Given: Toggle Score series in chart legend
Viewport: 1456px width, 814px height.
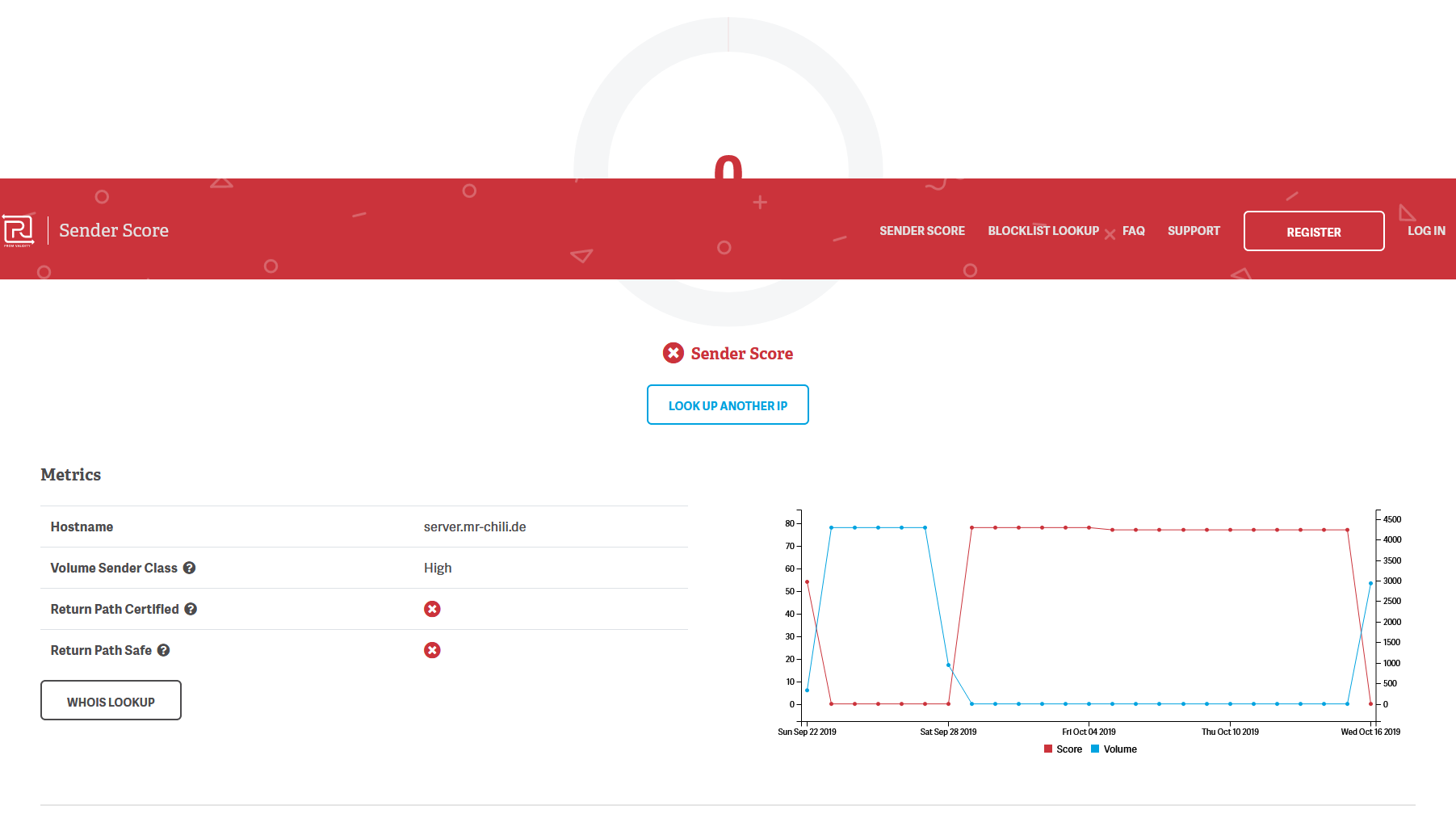Looking at the screenshot, I should click(x=1063, y=749).
